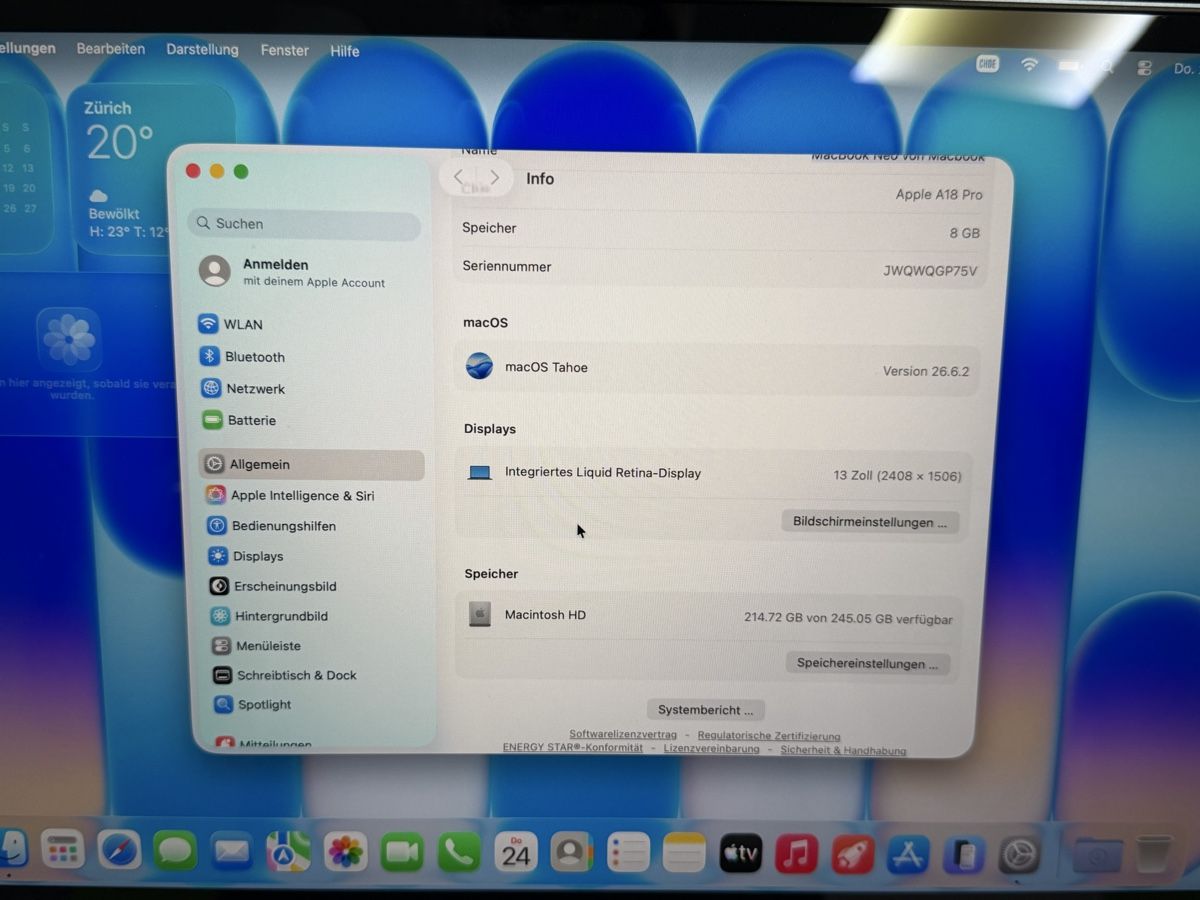
Task: Open Hintergrundbild settings
Action: [x=269, y=616]
